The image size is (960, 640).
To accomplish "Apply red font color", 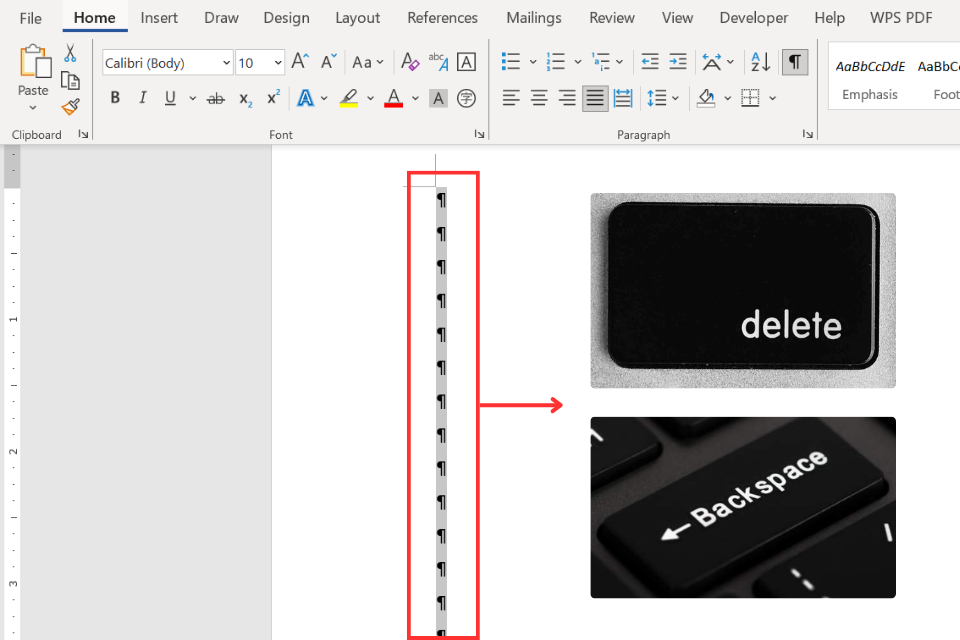I will [393, 98].
